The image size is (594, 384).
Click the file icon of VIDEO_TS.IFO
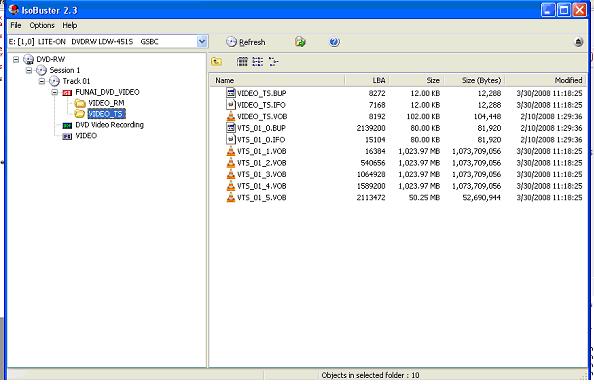tap(231, 105)
